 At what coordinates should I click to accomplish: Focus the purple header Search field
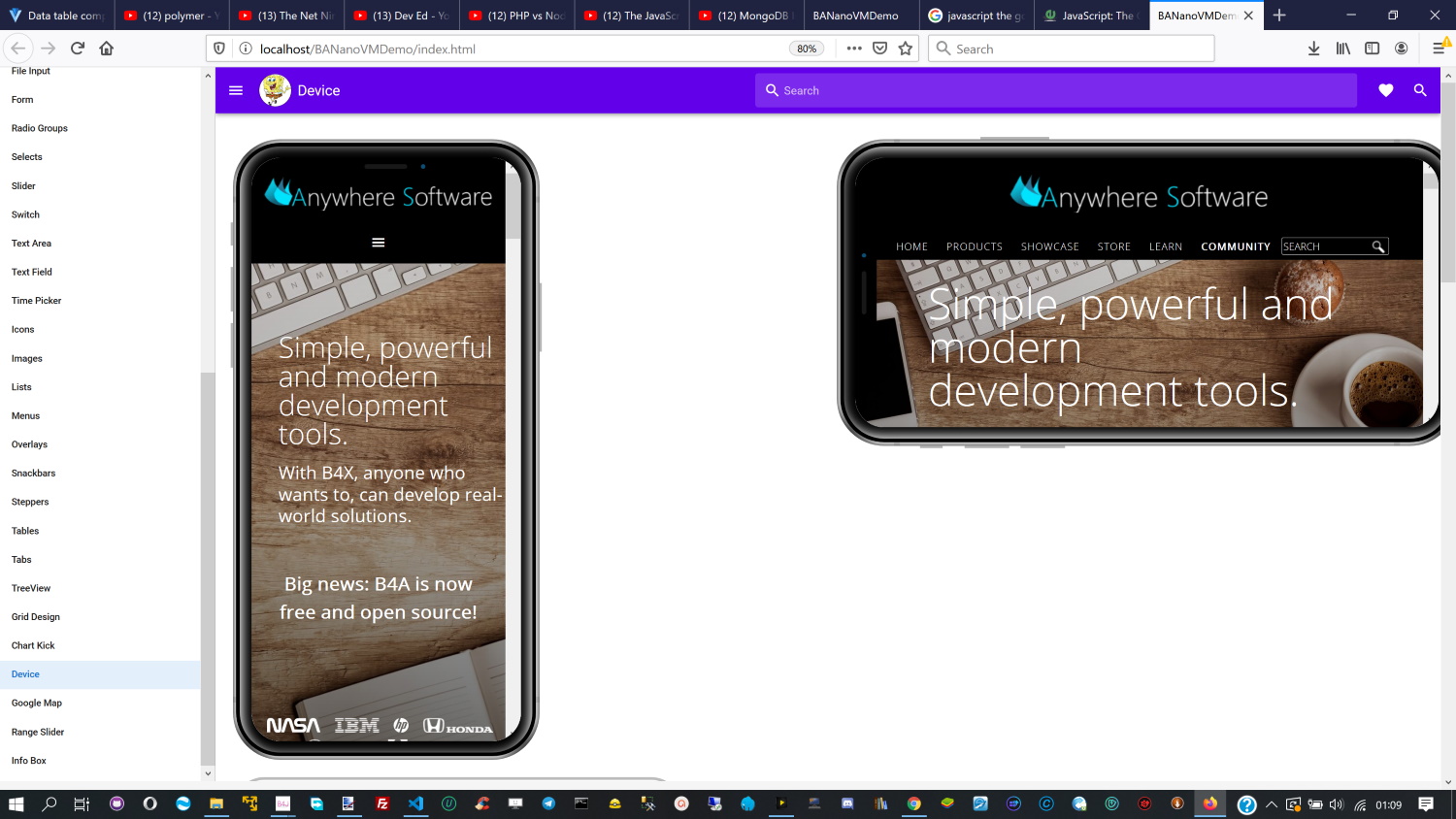tap(1056, 90)
